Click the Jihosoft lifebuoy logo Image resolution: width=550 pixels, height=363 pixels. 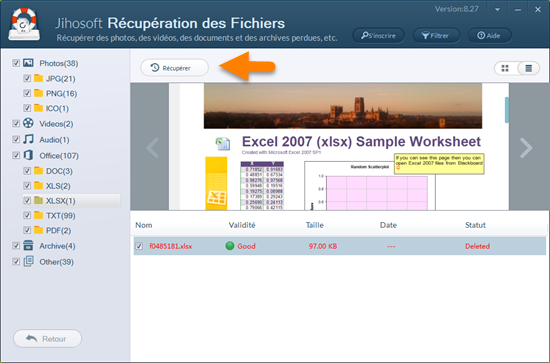coord(24,24)
